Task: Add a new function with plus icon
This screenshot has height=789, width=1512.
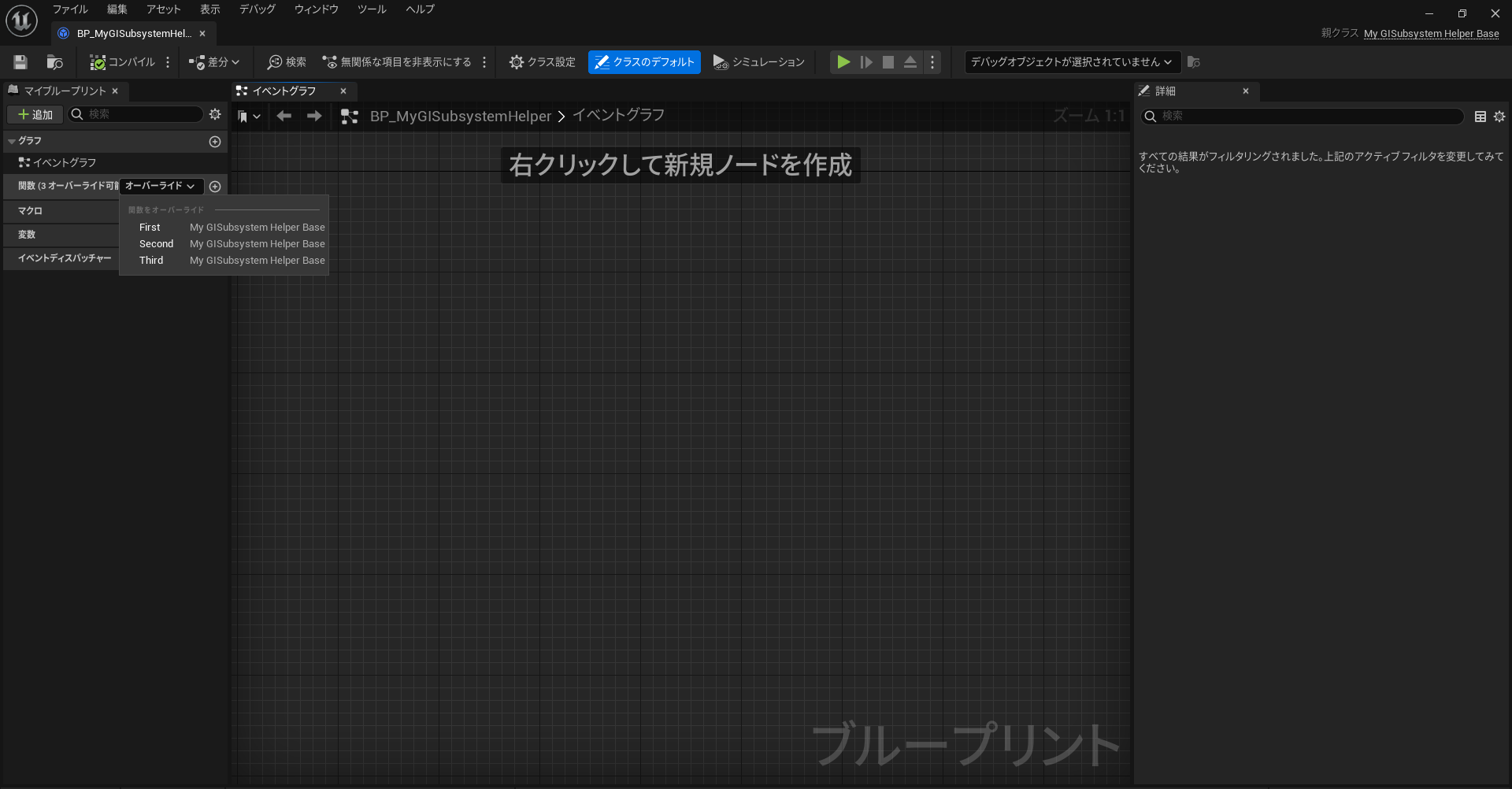Action: point(215,187)
